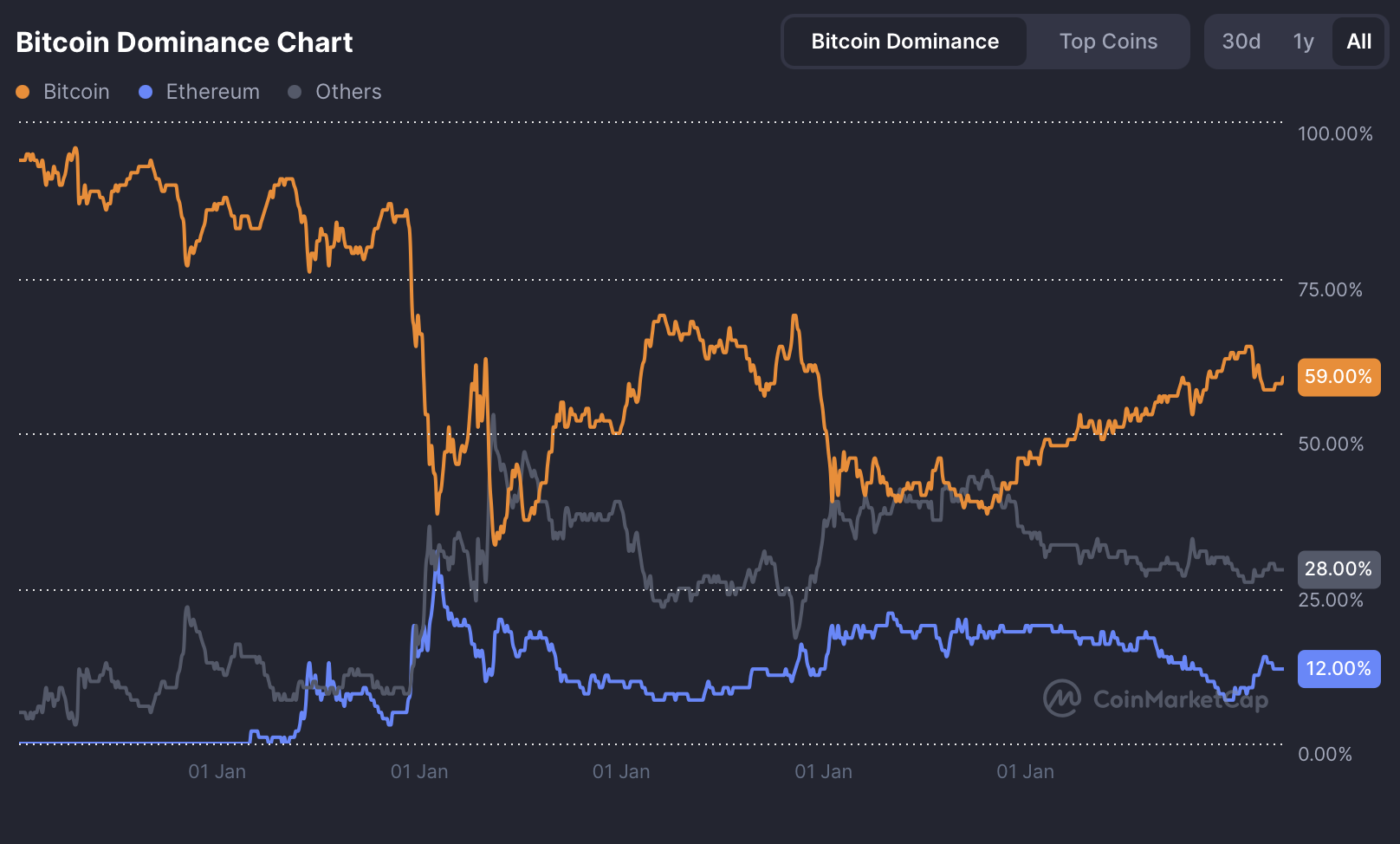Select the All time range
1400x844 pixels.
1358,42
